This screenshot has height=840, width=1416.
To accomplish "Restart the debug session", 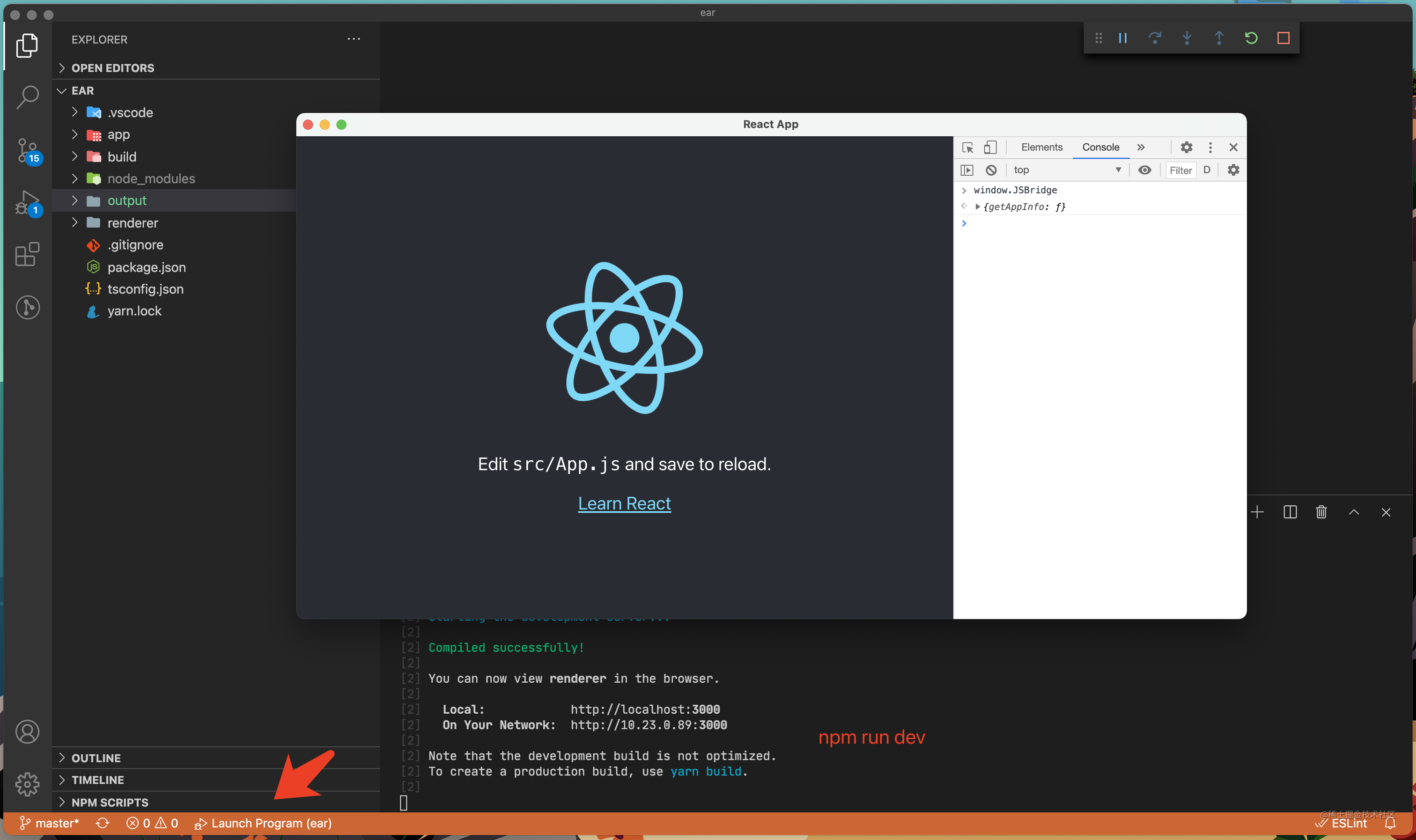I will [x=1251, y=38].
